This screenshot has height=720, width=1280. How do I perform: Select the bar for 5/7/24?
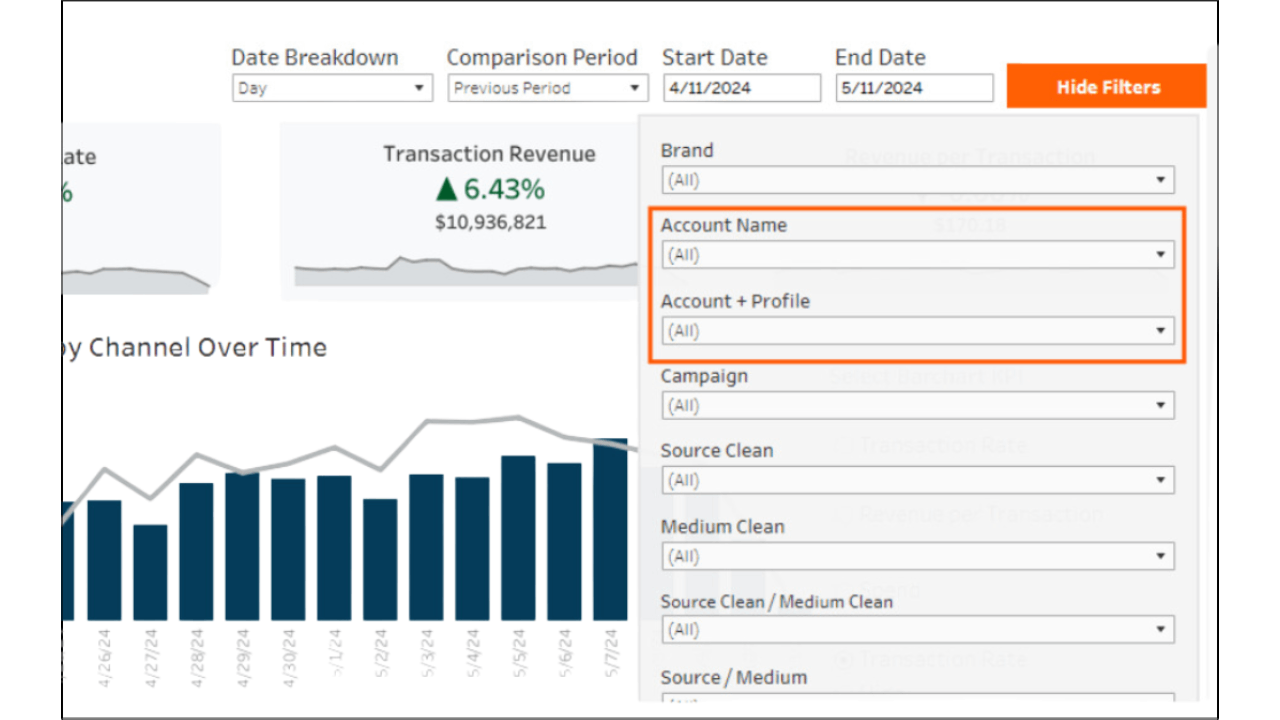[610, 530]
